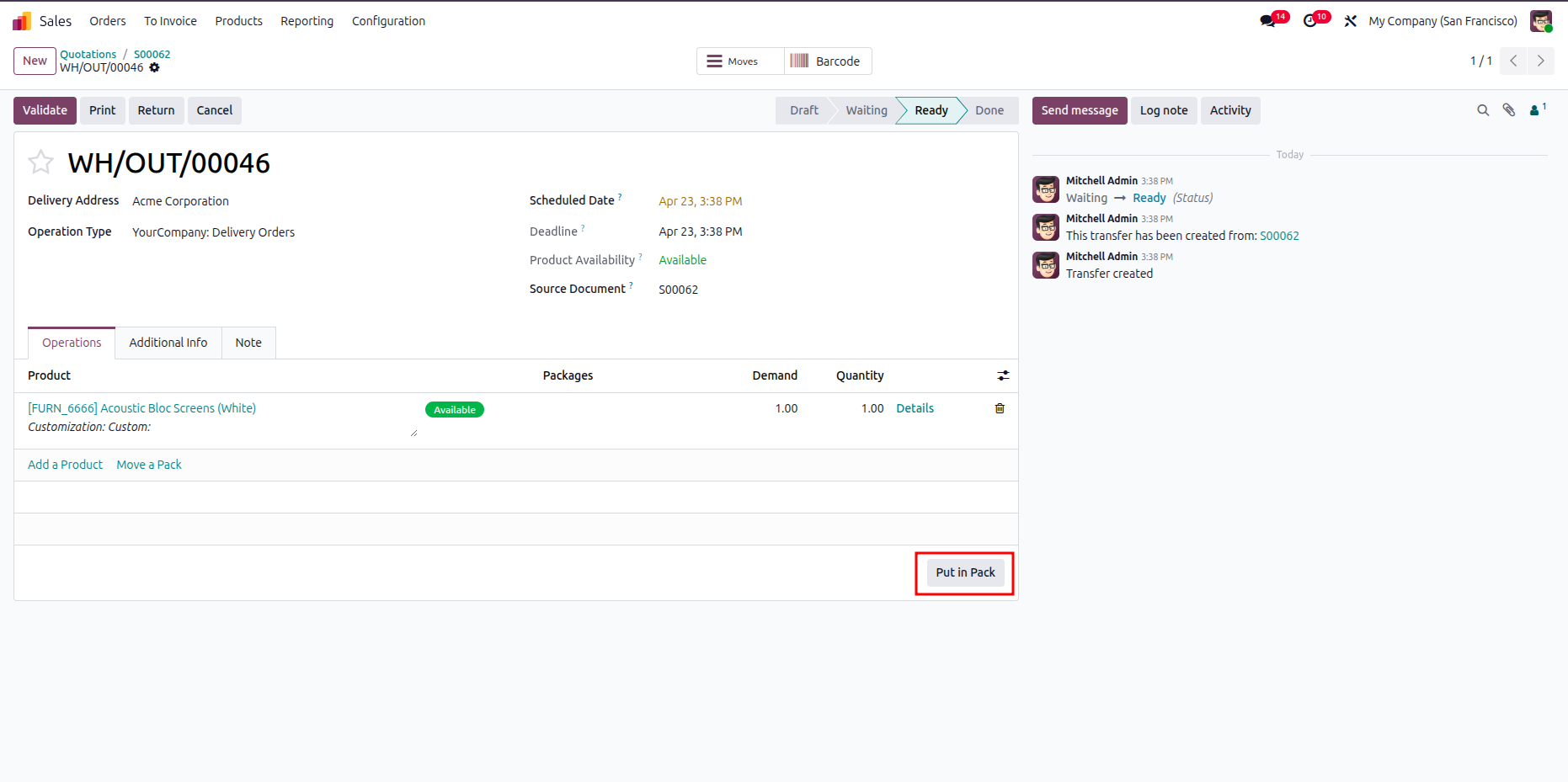Open the debug tools wrench icon

1351,21
